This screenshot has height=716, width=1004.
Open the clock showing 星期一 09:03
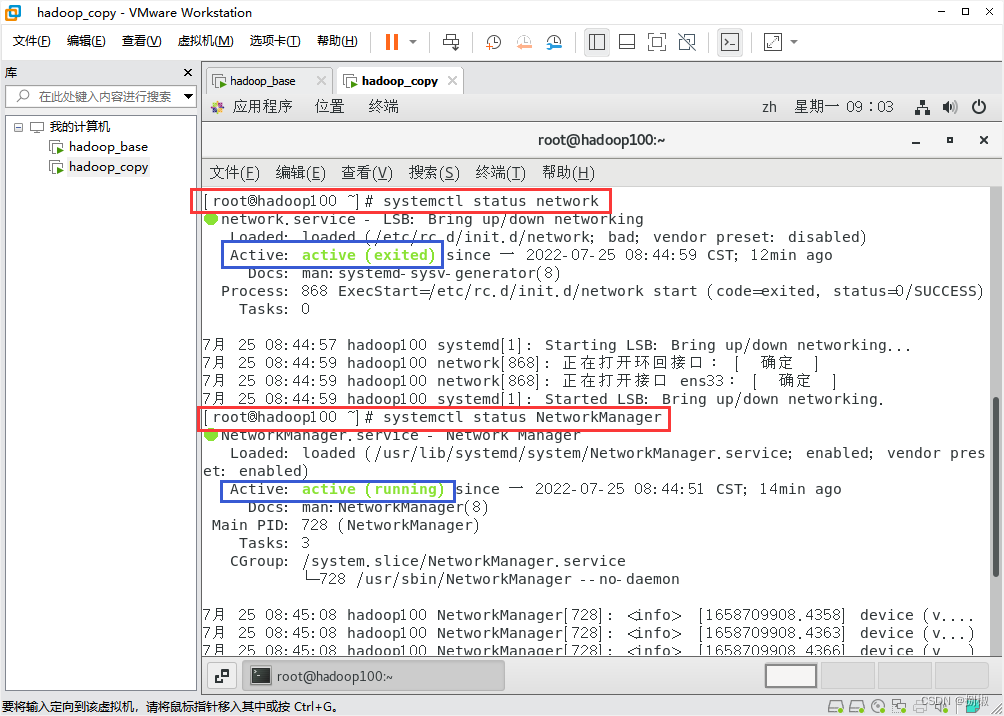tap(843, 107)
